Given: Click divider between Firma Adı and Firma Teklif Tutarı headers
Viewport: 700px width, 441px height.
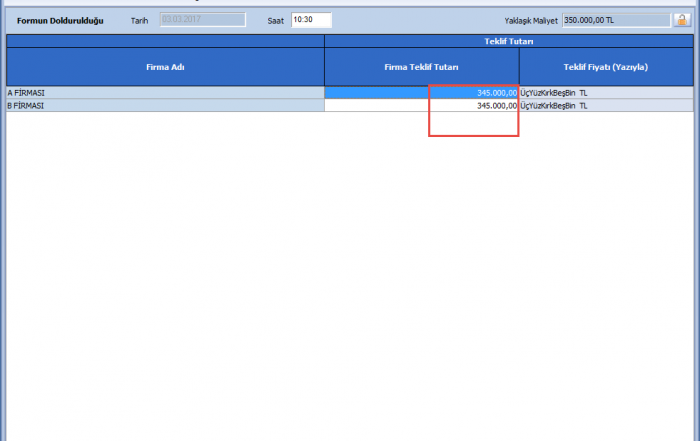Looking at the screenshot, I should coord(324,67).
